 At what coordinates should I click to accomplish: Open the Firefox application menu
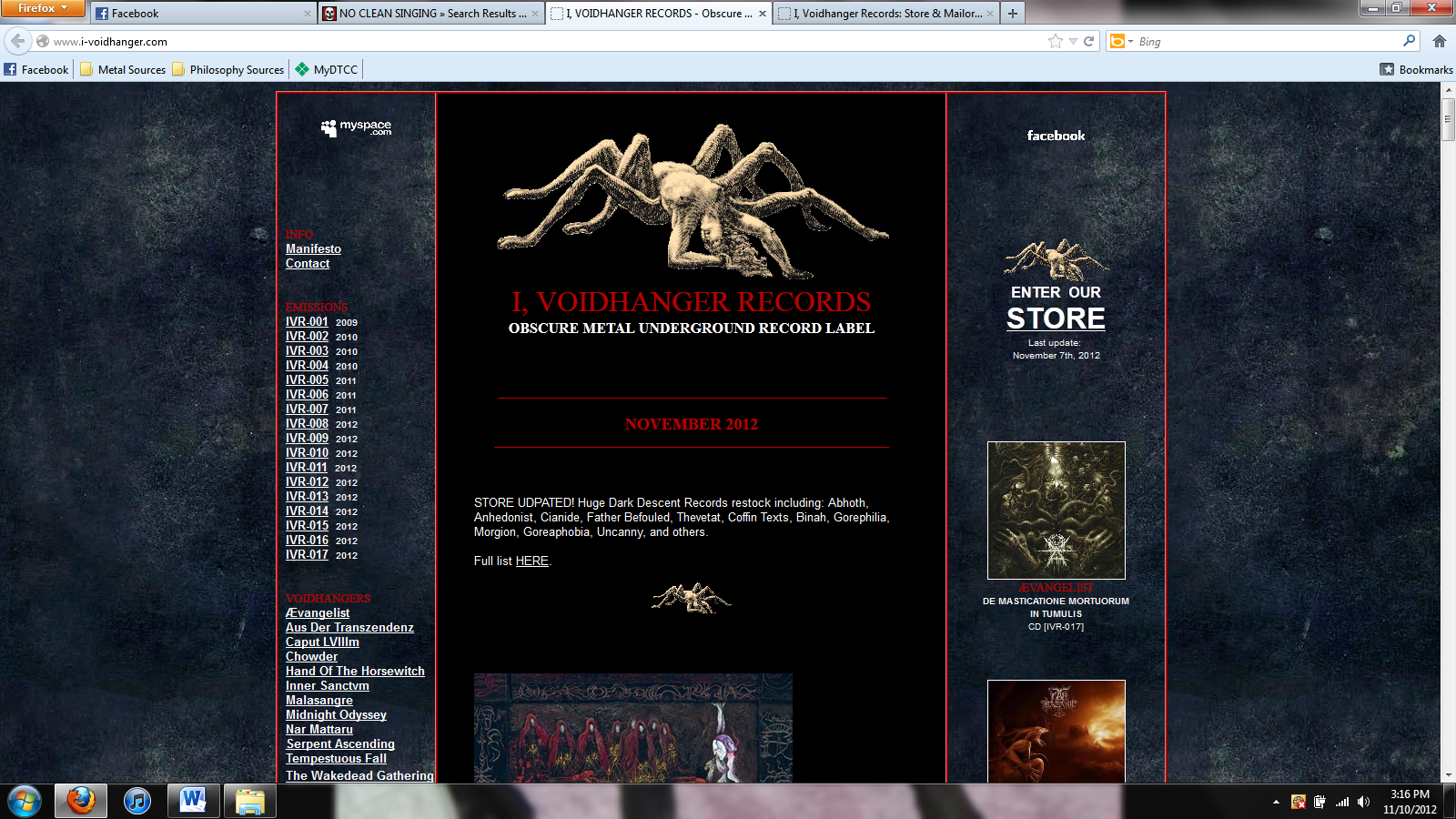point(42,8)
